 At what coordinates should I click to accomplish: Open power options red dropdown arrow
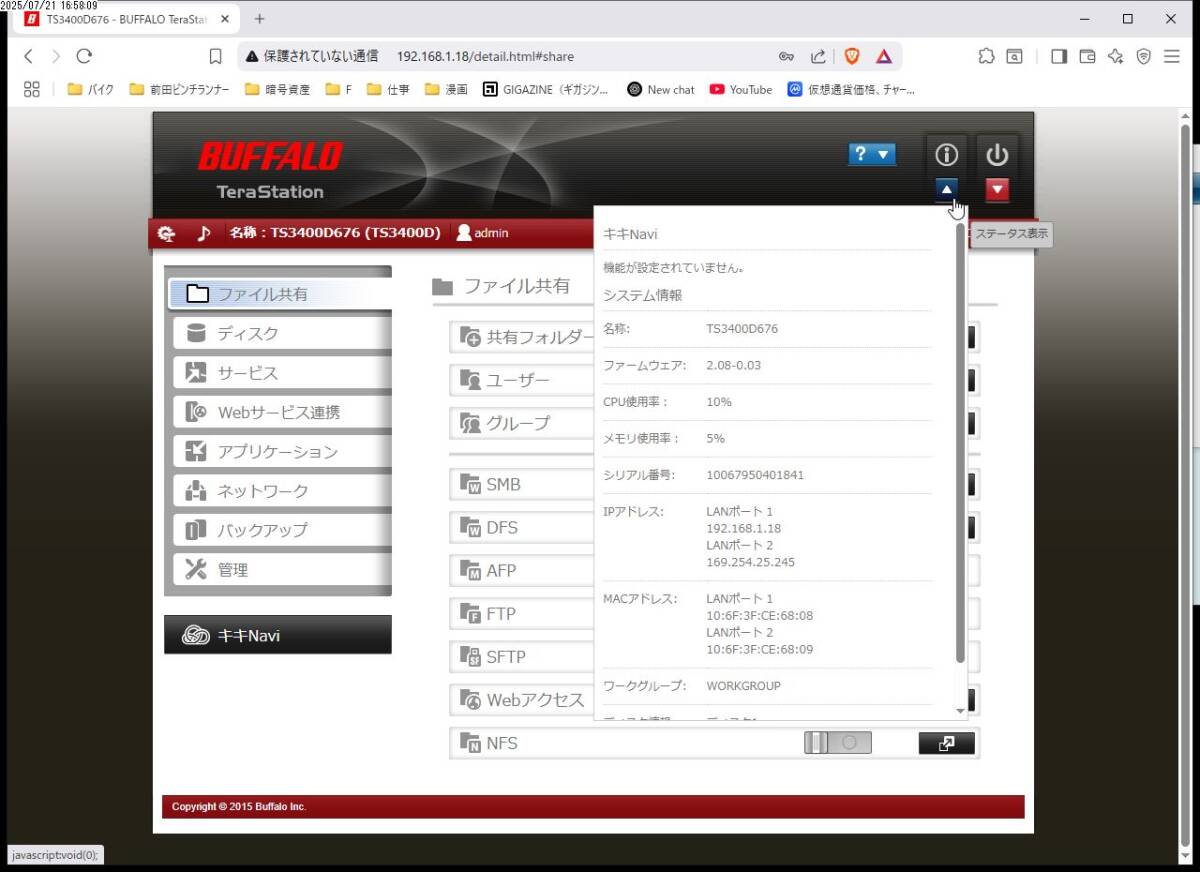pos(997,189)
